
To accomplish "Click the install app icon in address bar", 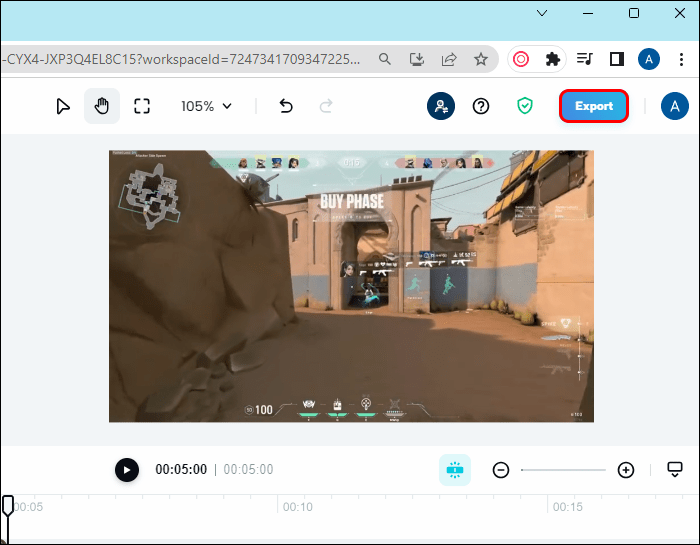I will click(x=417, y=59).
